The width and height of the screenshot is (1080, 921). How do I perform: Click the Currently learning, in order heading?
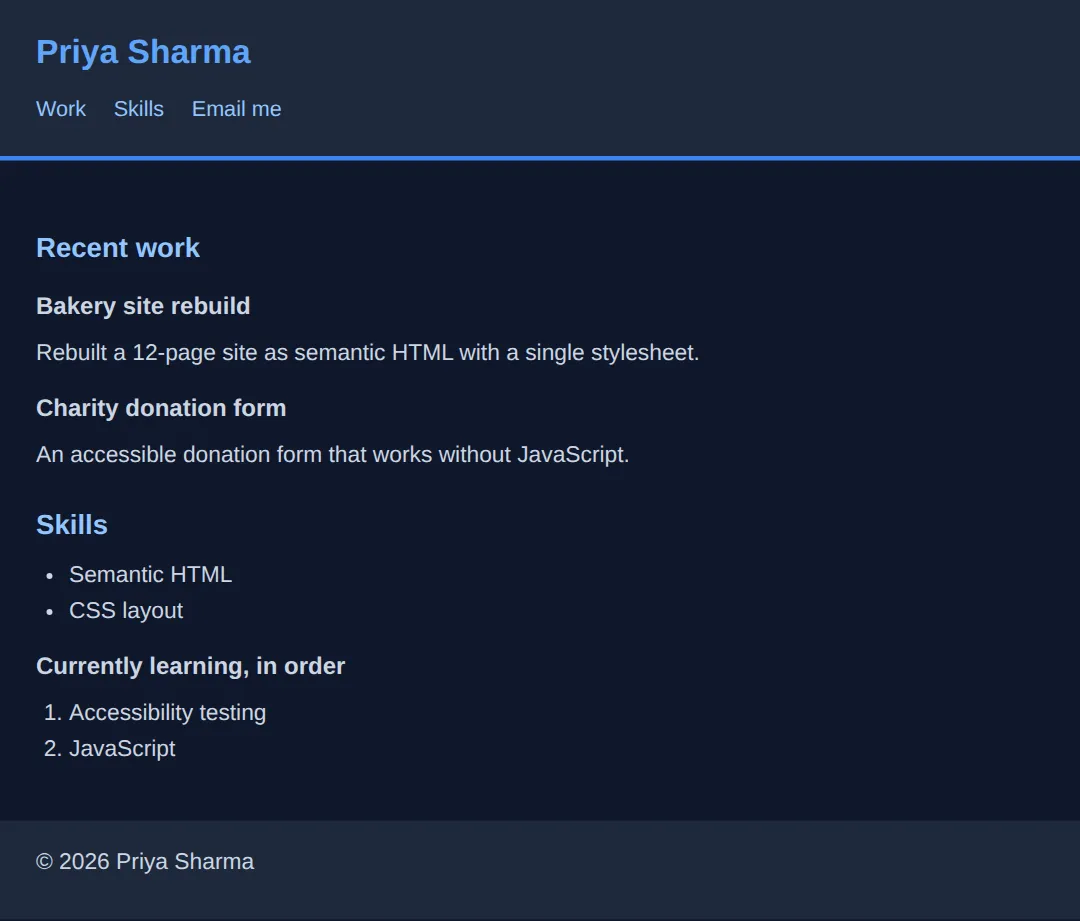191,666
